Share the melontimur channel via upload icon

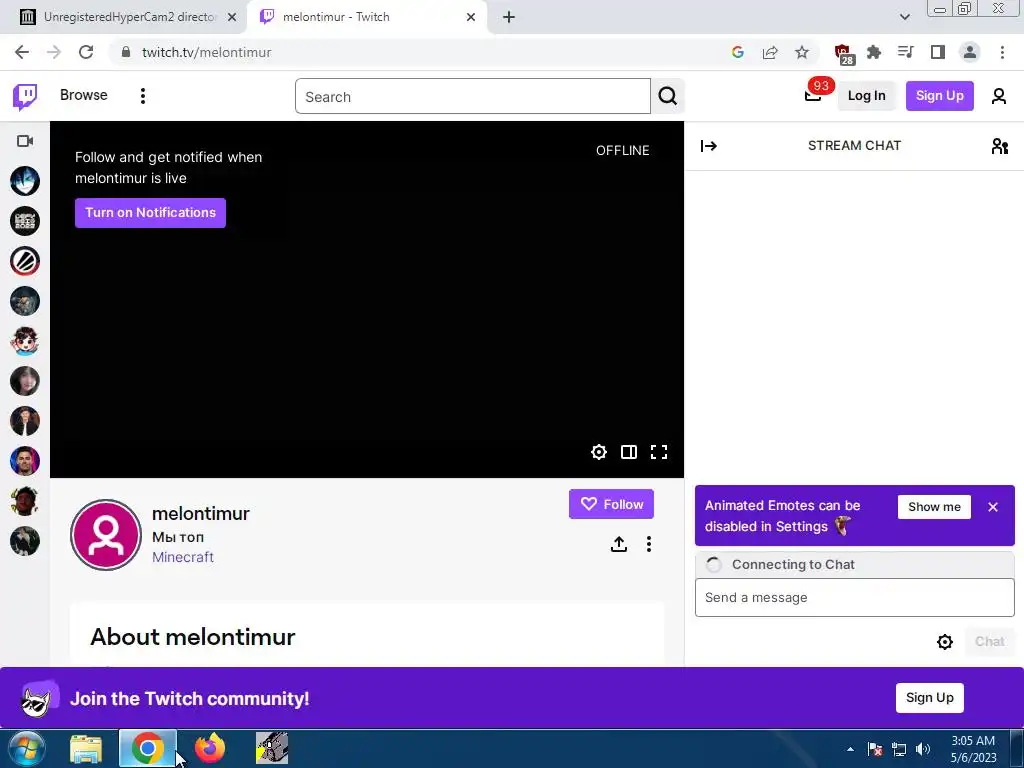pos(618,544)
